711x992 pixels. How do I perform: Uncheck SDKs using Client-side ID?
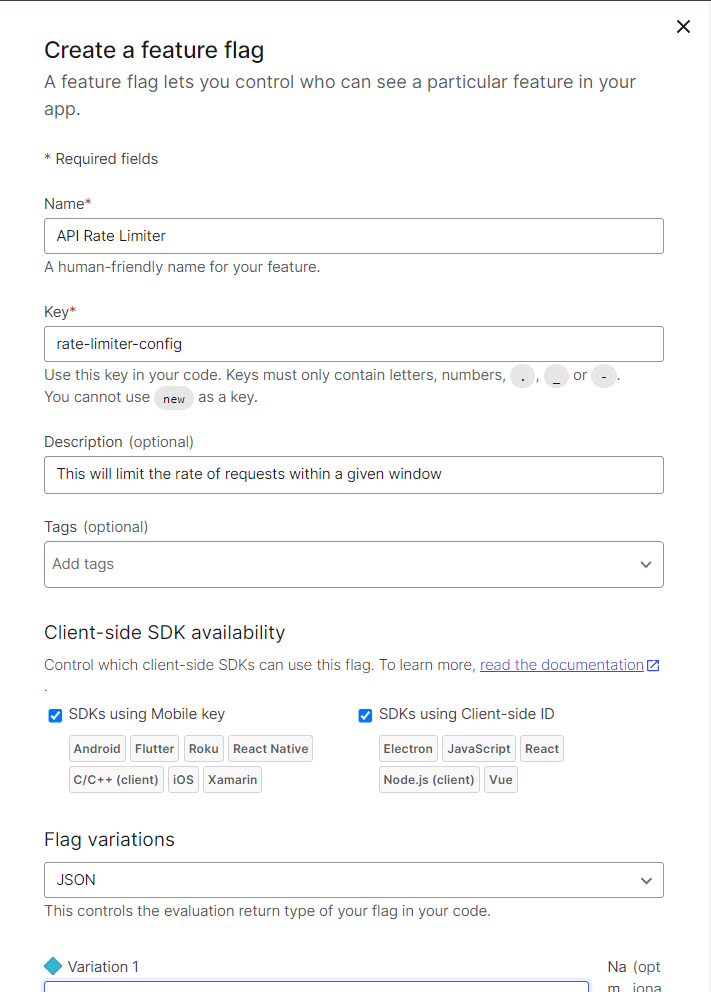click(x=365, y=716)
